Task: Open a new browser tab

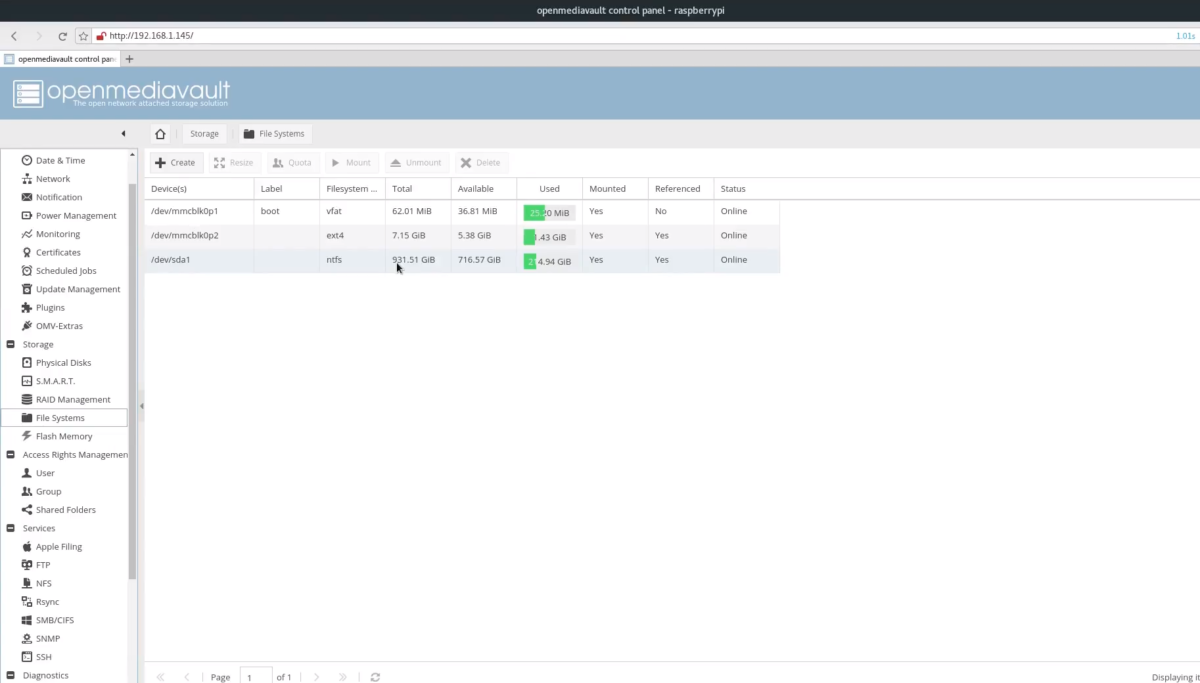Action: pos(129,59)
